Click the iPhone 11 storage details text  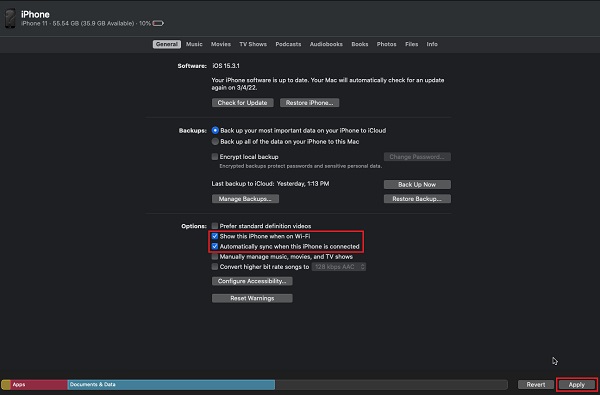pyautogui.click(x=86, y=23)
